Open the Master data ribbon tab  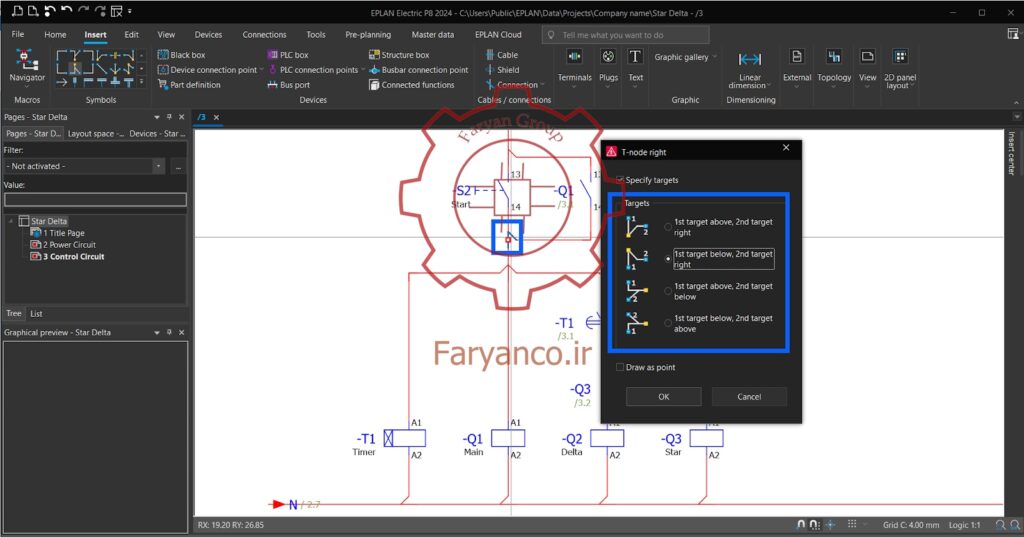pos(433,35)
